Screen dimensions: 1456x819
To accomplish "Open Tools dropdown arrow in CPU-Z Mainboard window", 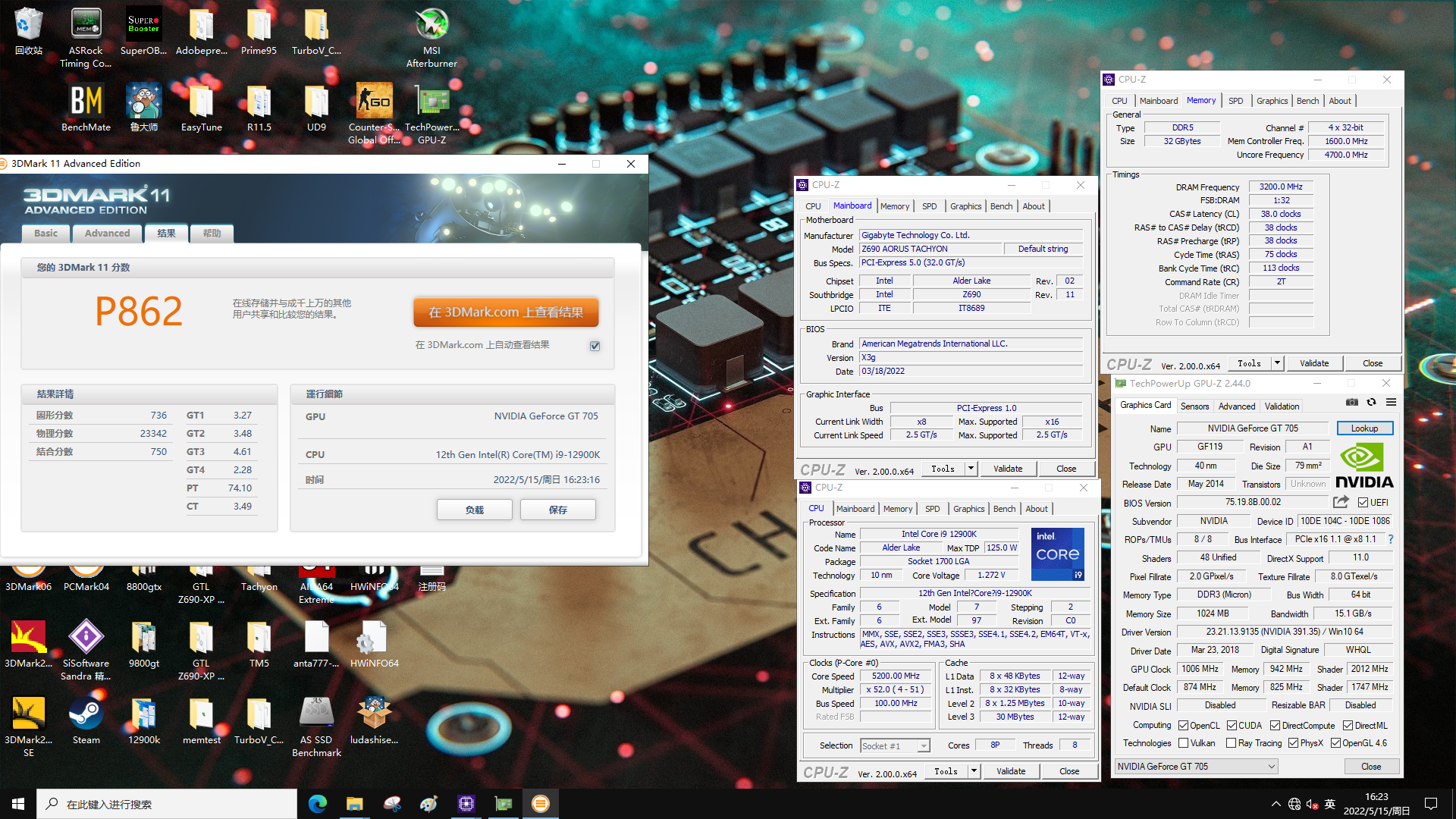I will tap(971, 469).
